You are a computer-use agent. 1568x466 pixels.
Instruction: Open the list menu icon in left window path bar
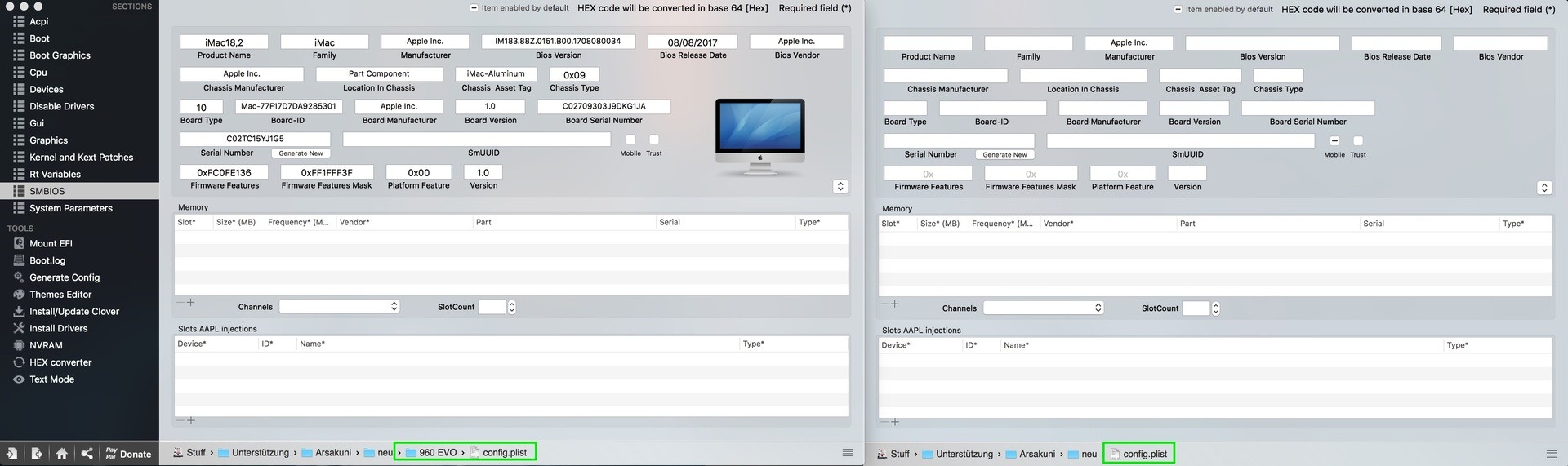848,453
